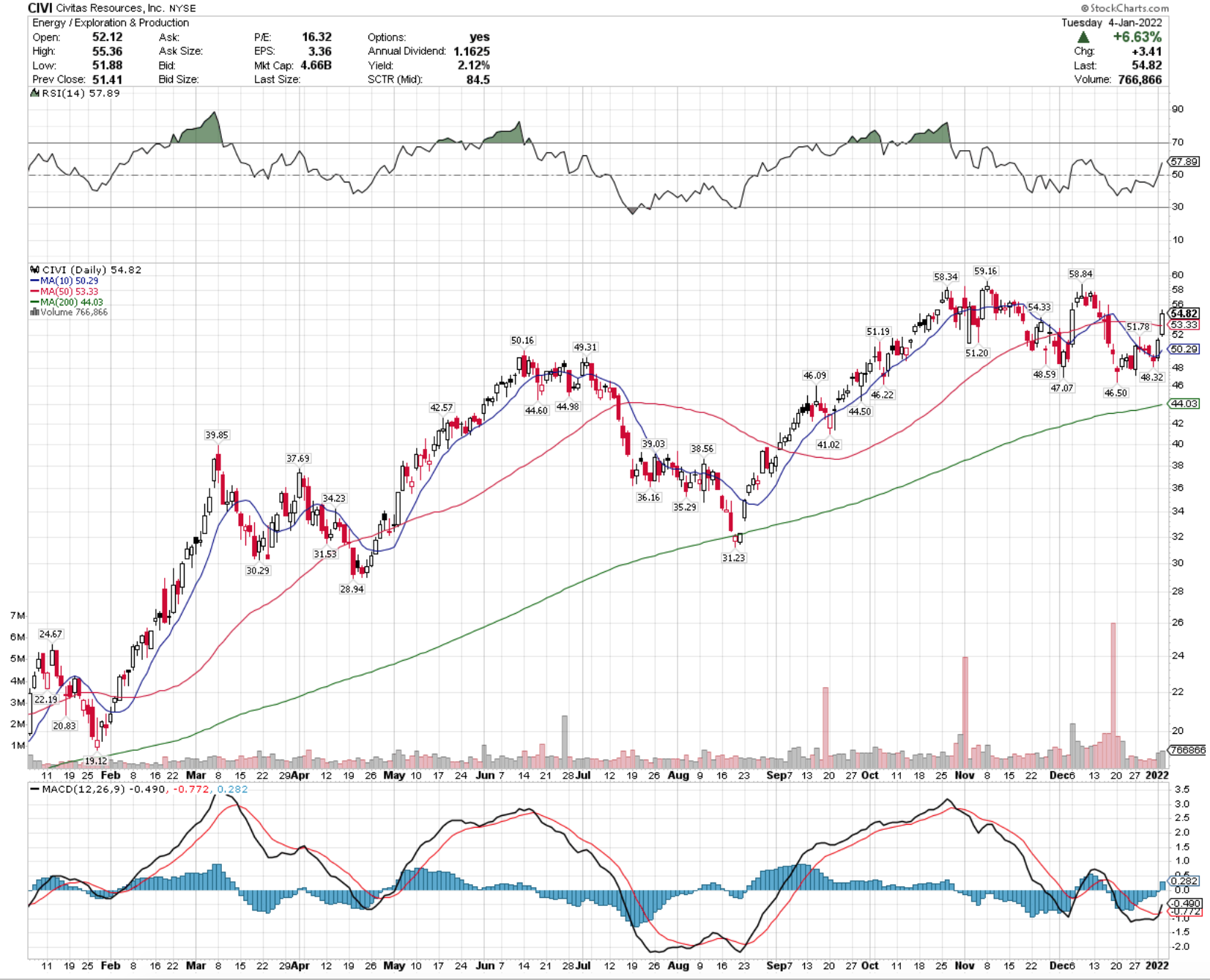1210x980 pixels.
Task: Click the 59.16 high price annotation
Action: 985,271
